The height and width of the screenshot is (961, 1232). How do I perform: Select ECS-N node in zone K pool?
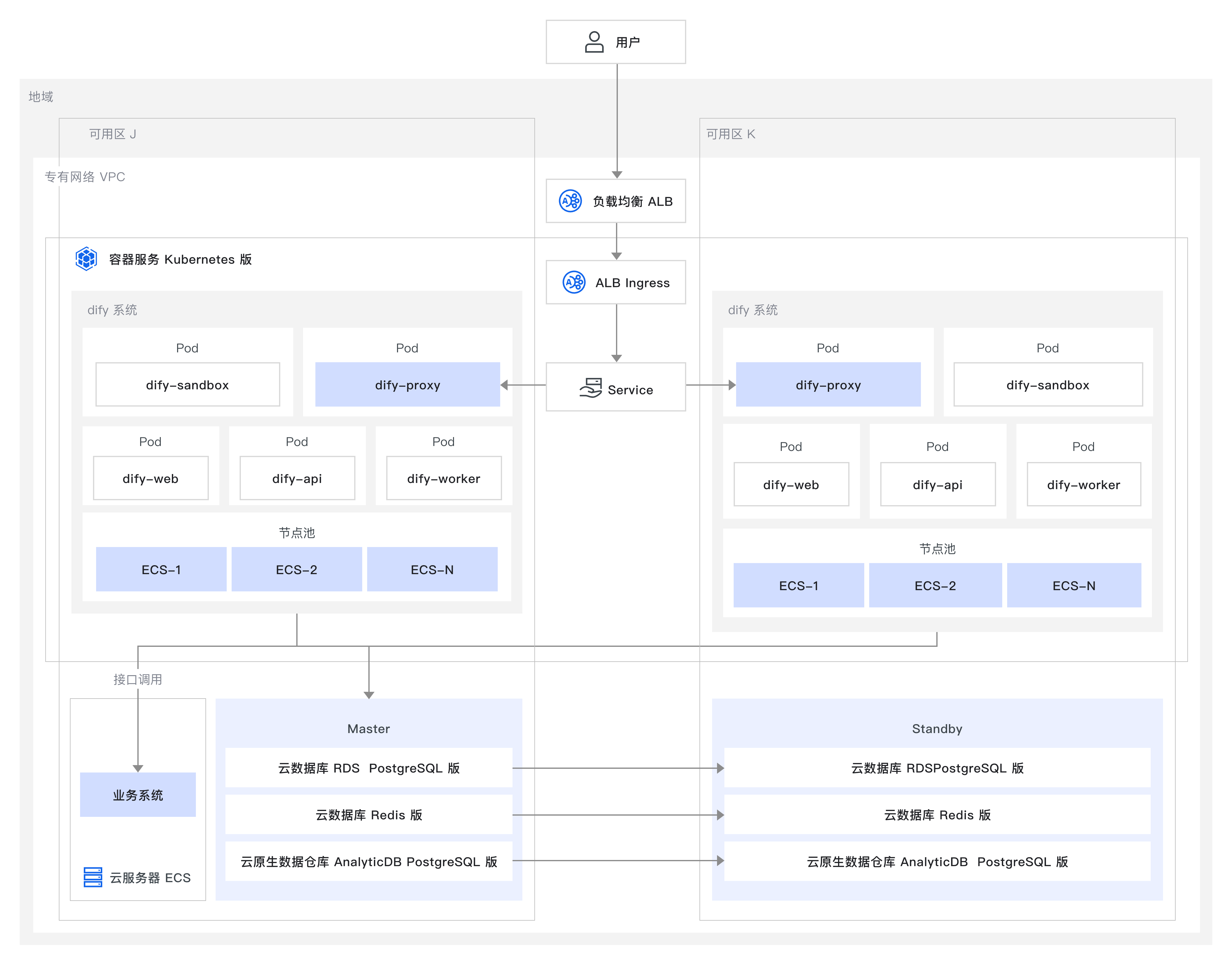click(x=1073, y=586)
